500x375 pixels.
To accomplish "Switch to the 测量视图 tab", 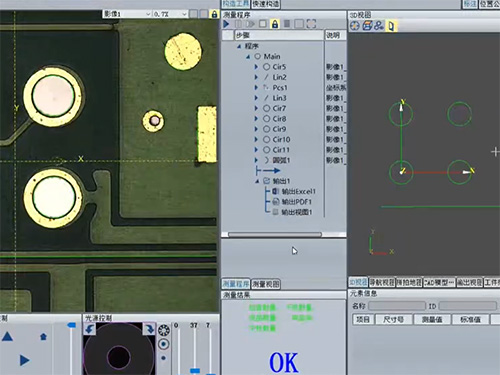I will tap(266, 284).
